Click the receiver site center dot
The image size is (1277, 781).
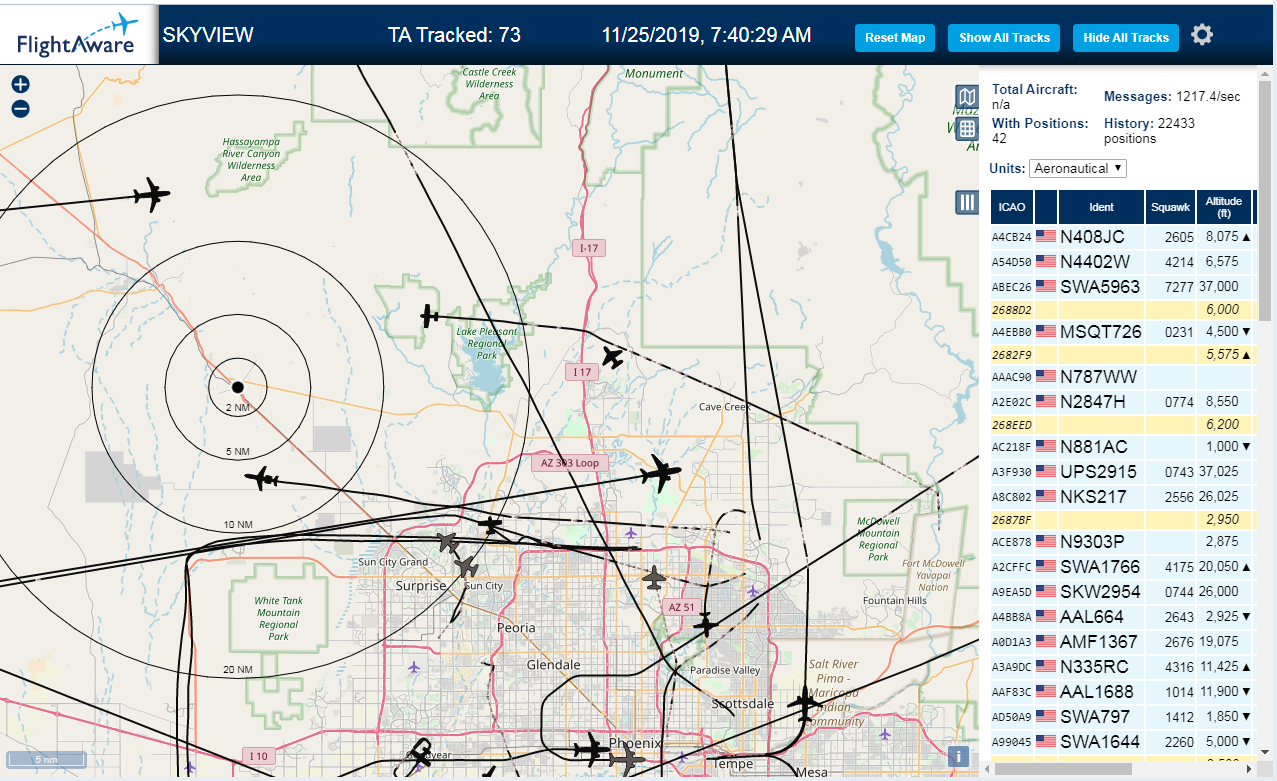pyautogui.click(x=238, y=386)
